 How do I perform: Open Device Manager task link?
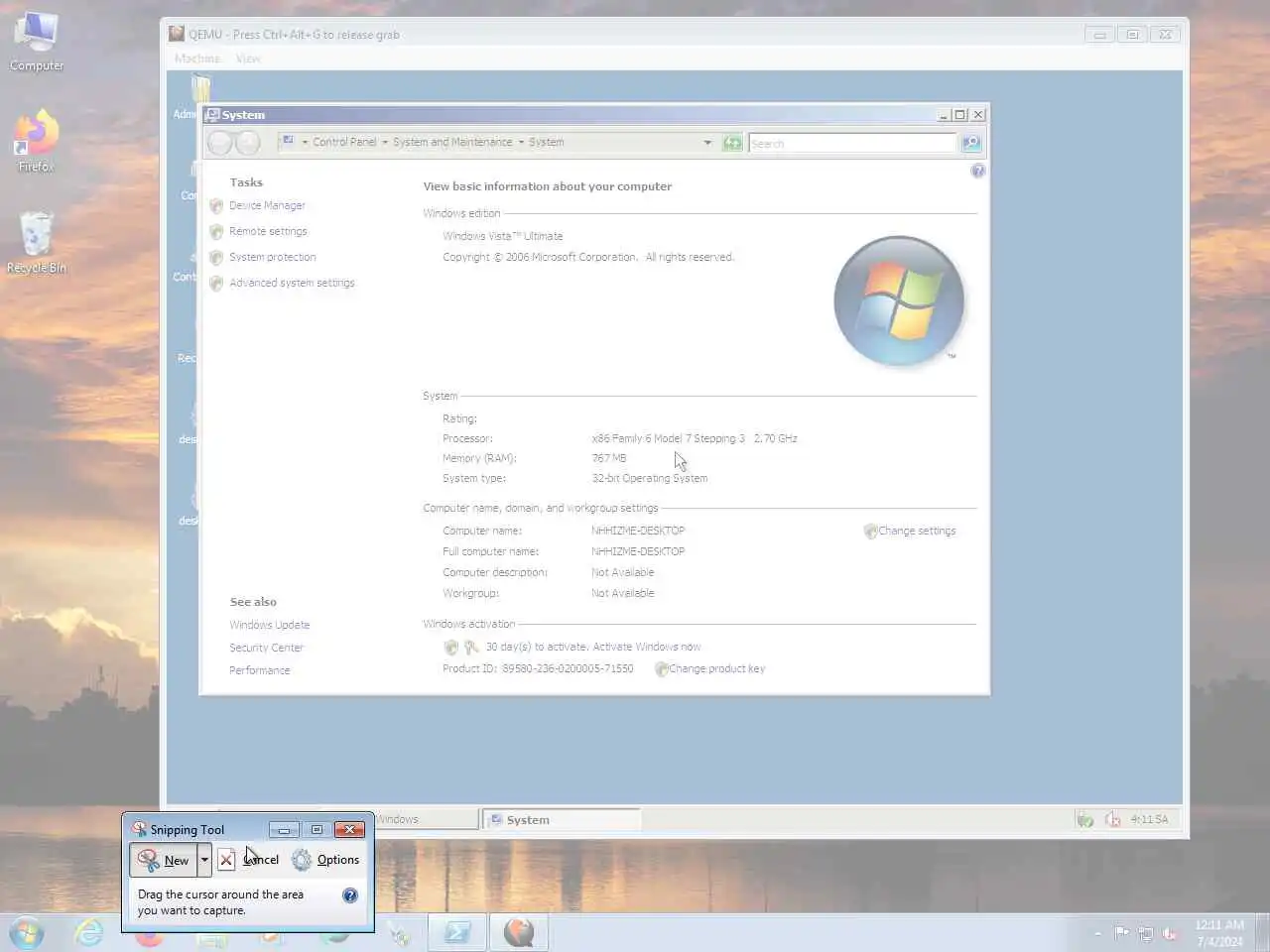click(x=267, y=205)
